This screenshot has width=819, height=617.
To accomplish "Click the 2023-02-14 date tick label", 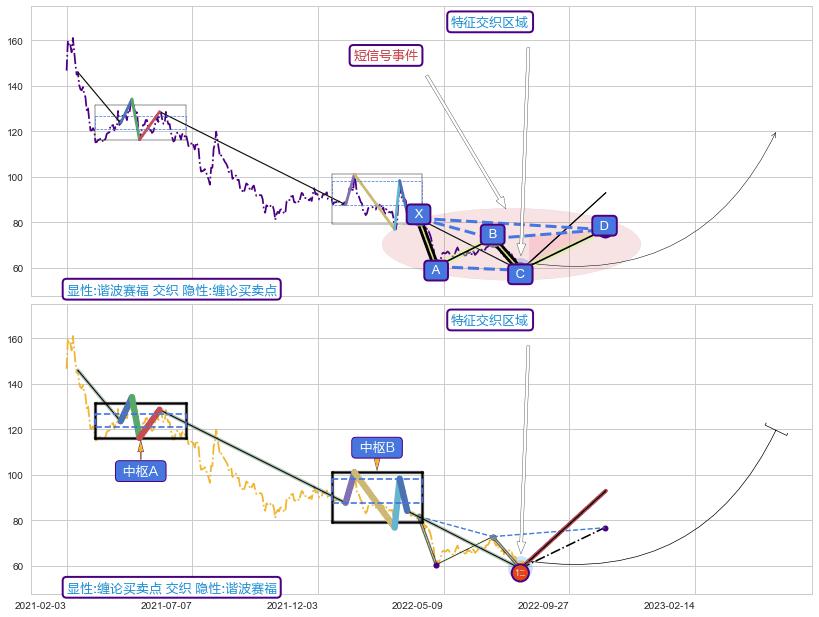I will 668,606.
